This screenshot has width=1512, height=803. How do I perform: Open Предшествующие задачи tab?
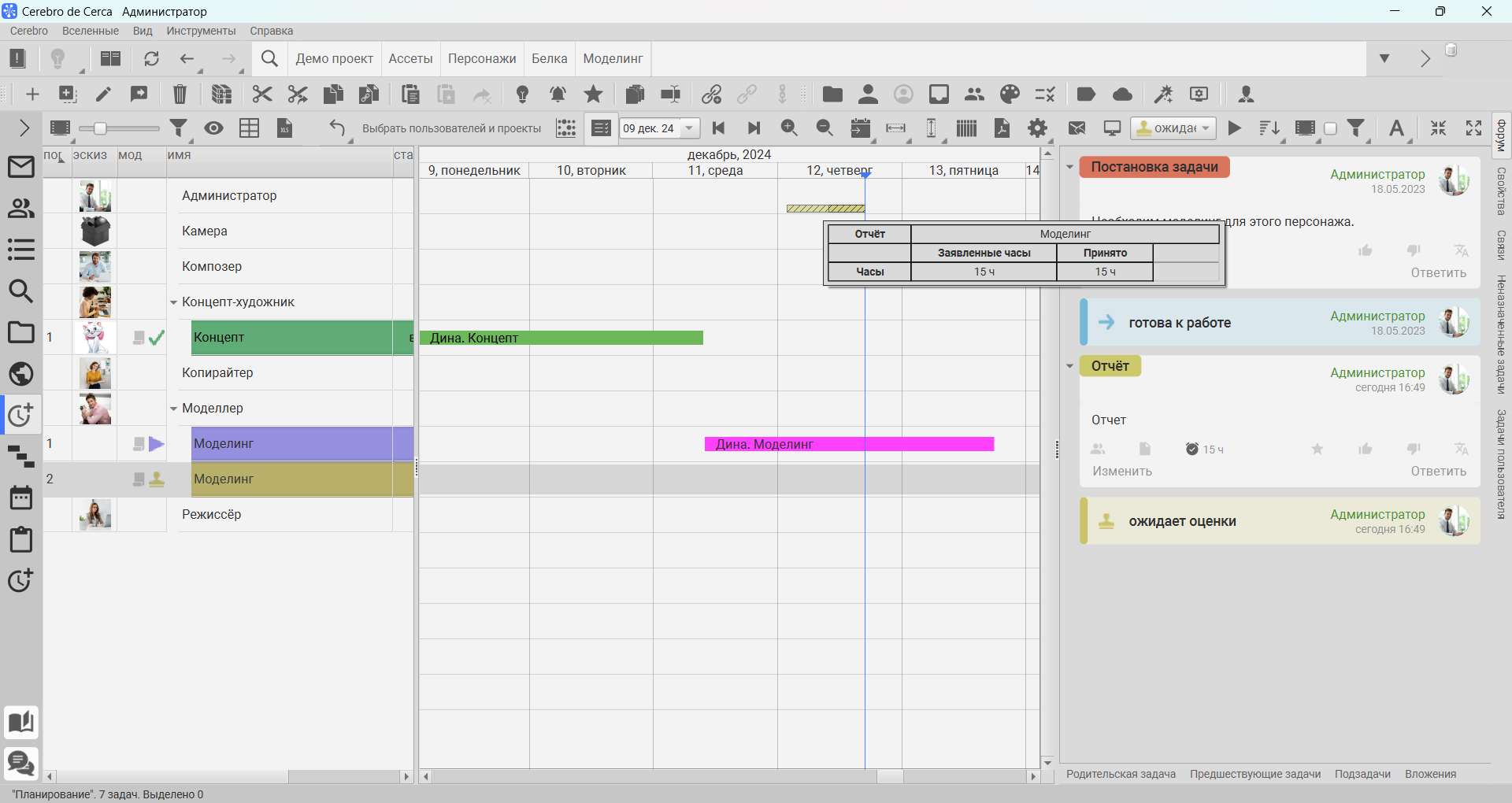(1255, 774)
